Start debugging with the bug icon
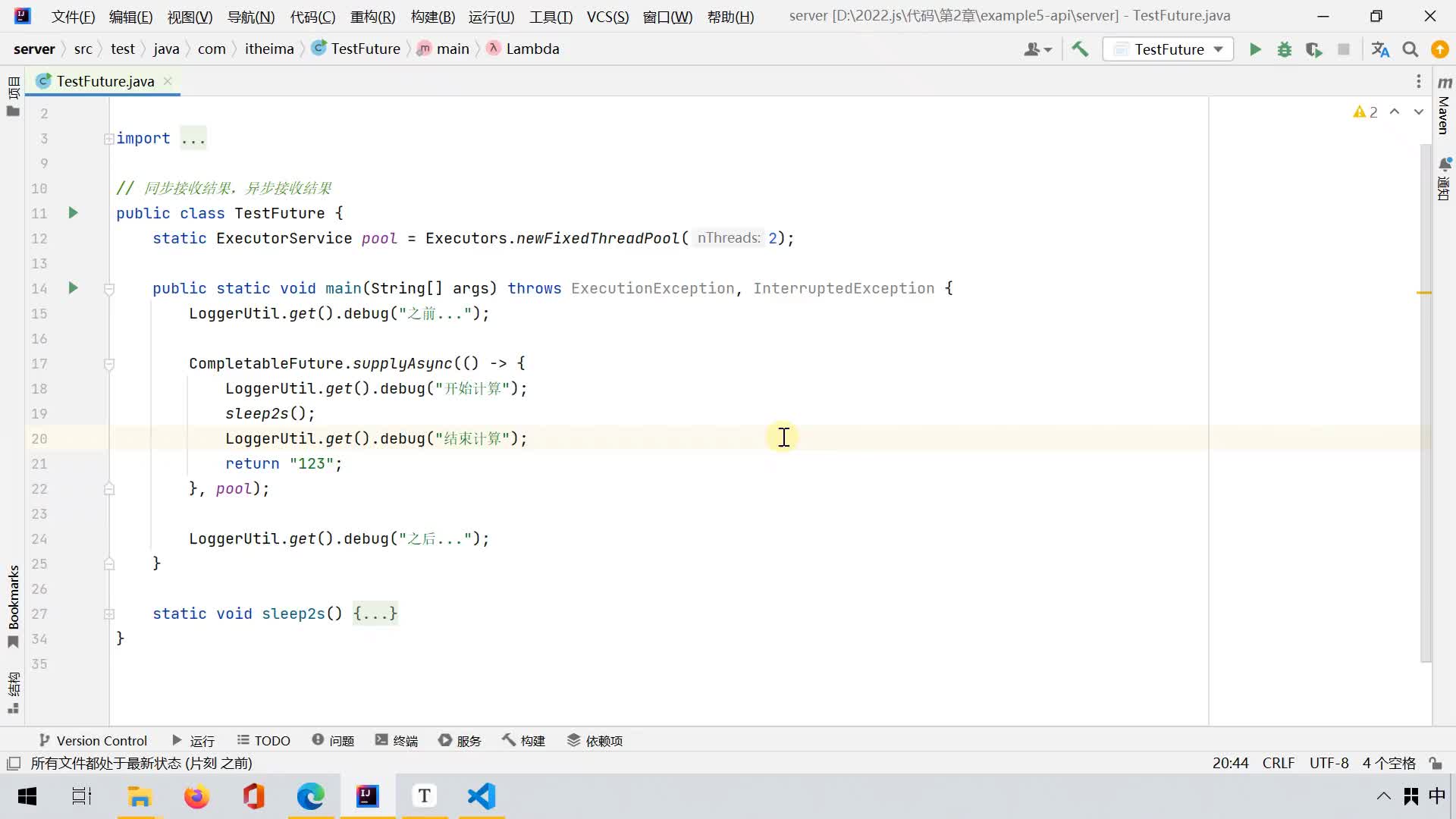 (x=1285, y=49)
